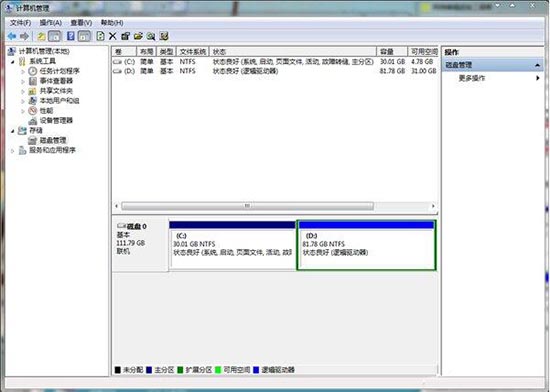Click the black X delete icon in the toolbar
The height and width of the screenshot is (392, 550).
click(x=113, y=36)
